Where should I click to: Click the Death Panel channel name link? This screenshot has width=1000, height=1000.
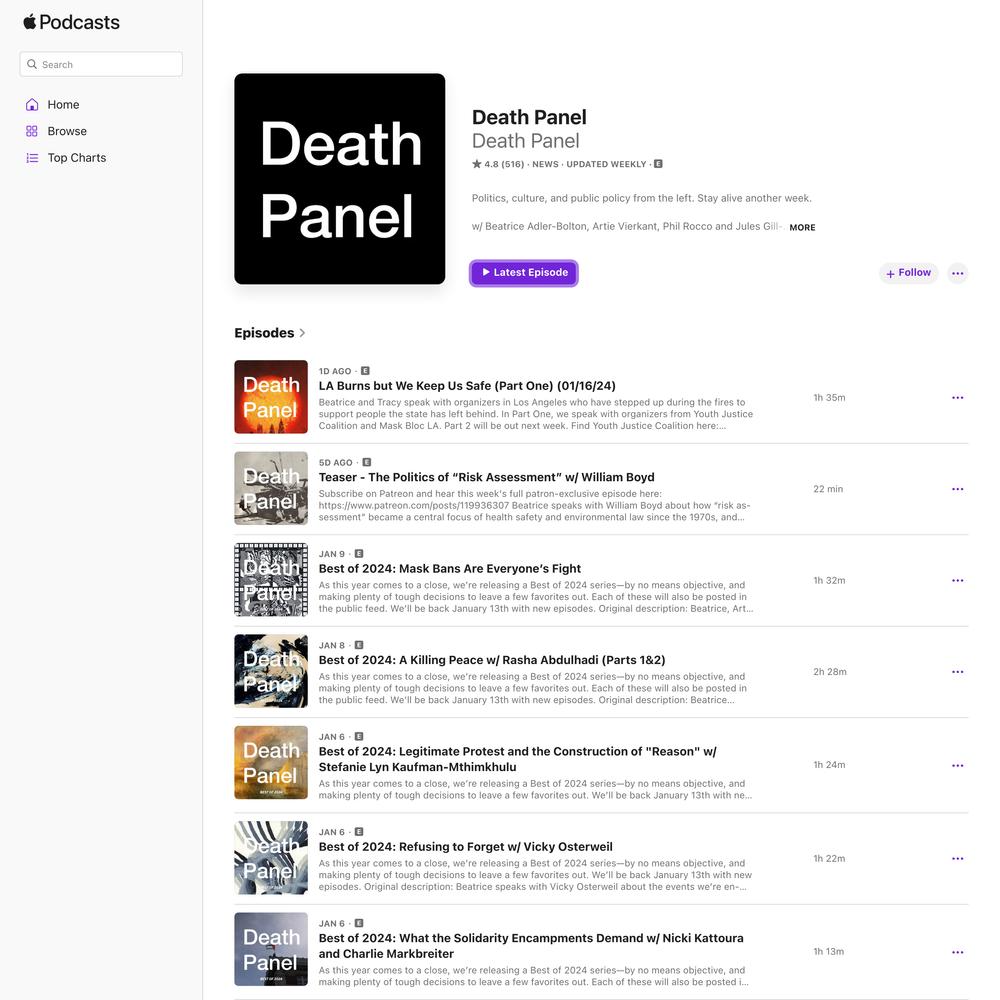tap(526, 141)
